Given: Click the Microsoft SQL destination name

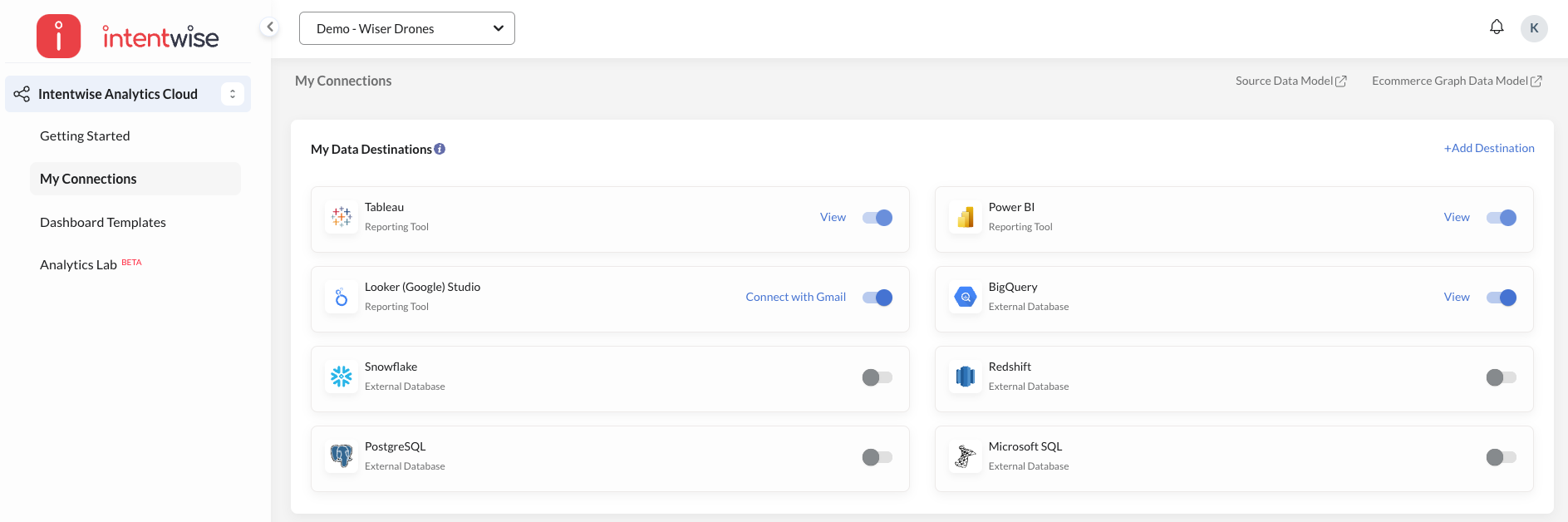Looking at the screenshot, I should point(1025,446).
